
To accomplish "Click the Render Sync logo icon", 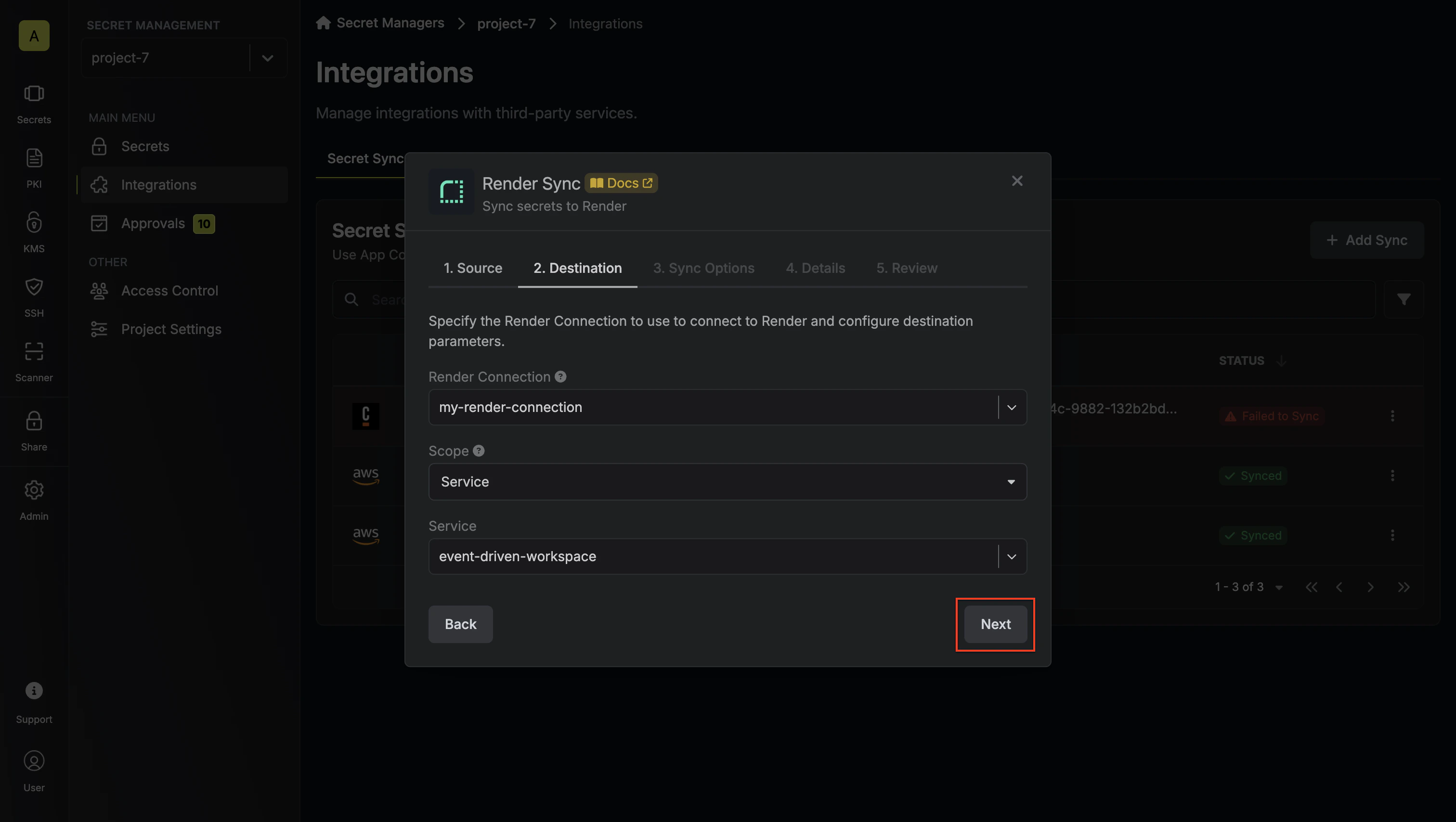I will (x=451, y=192).
